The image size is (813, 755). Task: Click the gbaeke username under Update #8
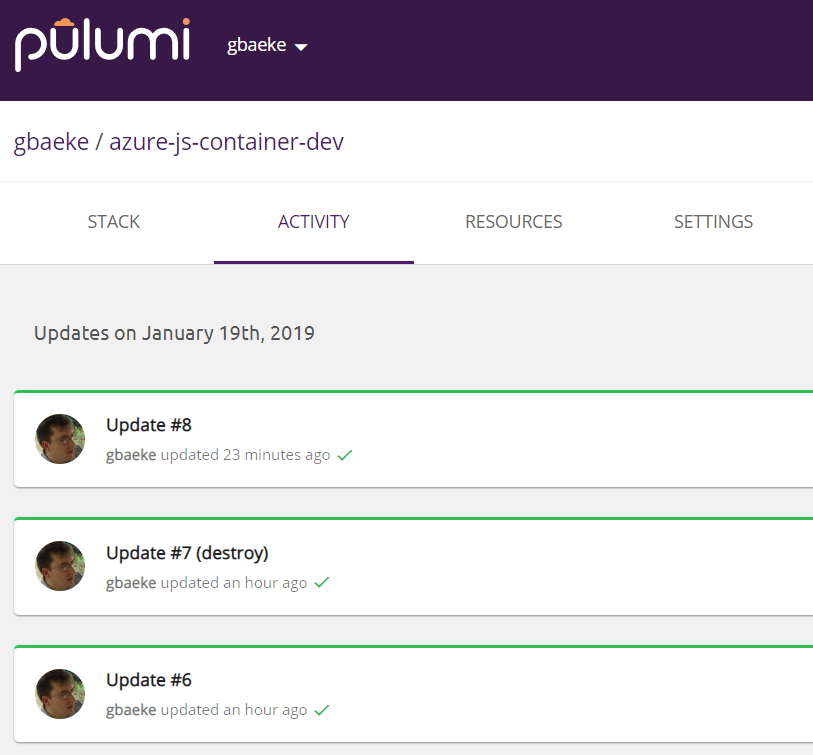point(131,455)
